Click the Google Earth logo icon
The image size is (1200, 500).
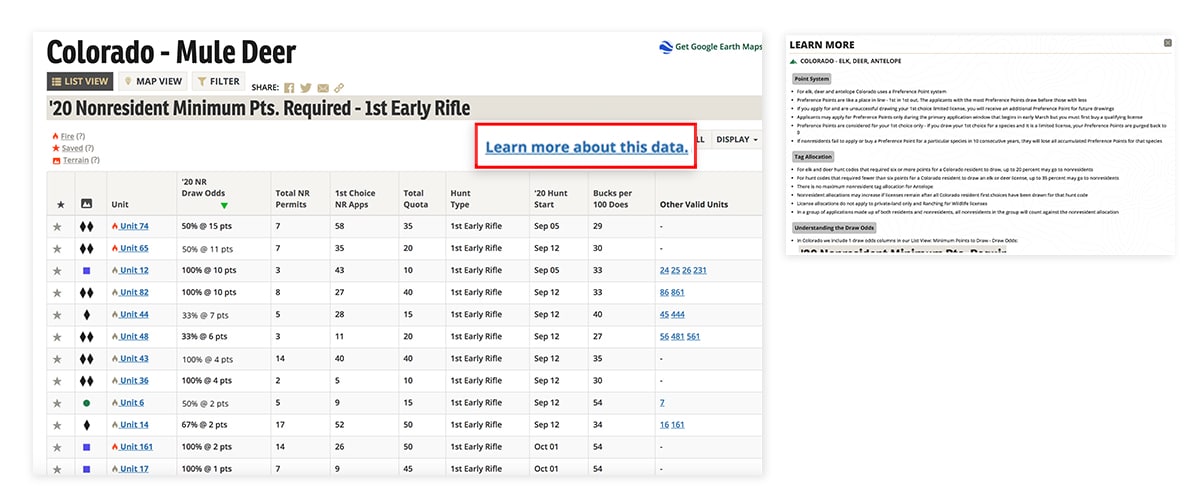666,47
